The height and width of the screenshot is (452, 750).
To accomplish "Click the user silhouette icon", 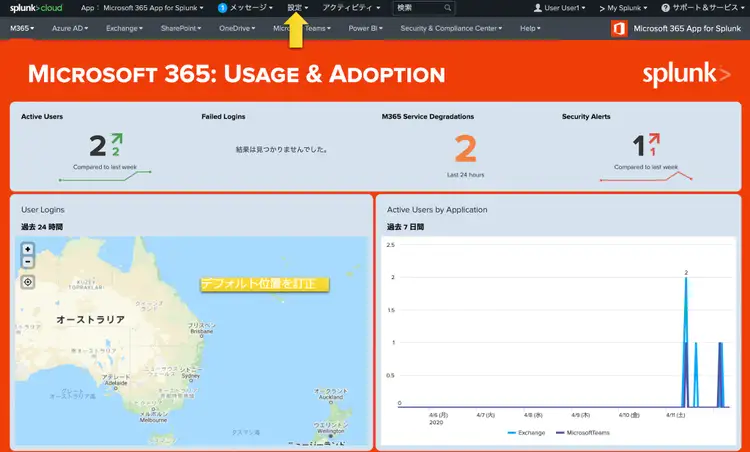I will pyautogui.click(x=538, y=8).
